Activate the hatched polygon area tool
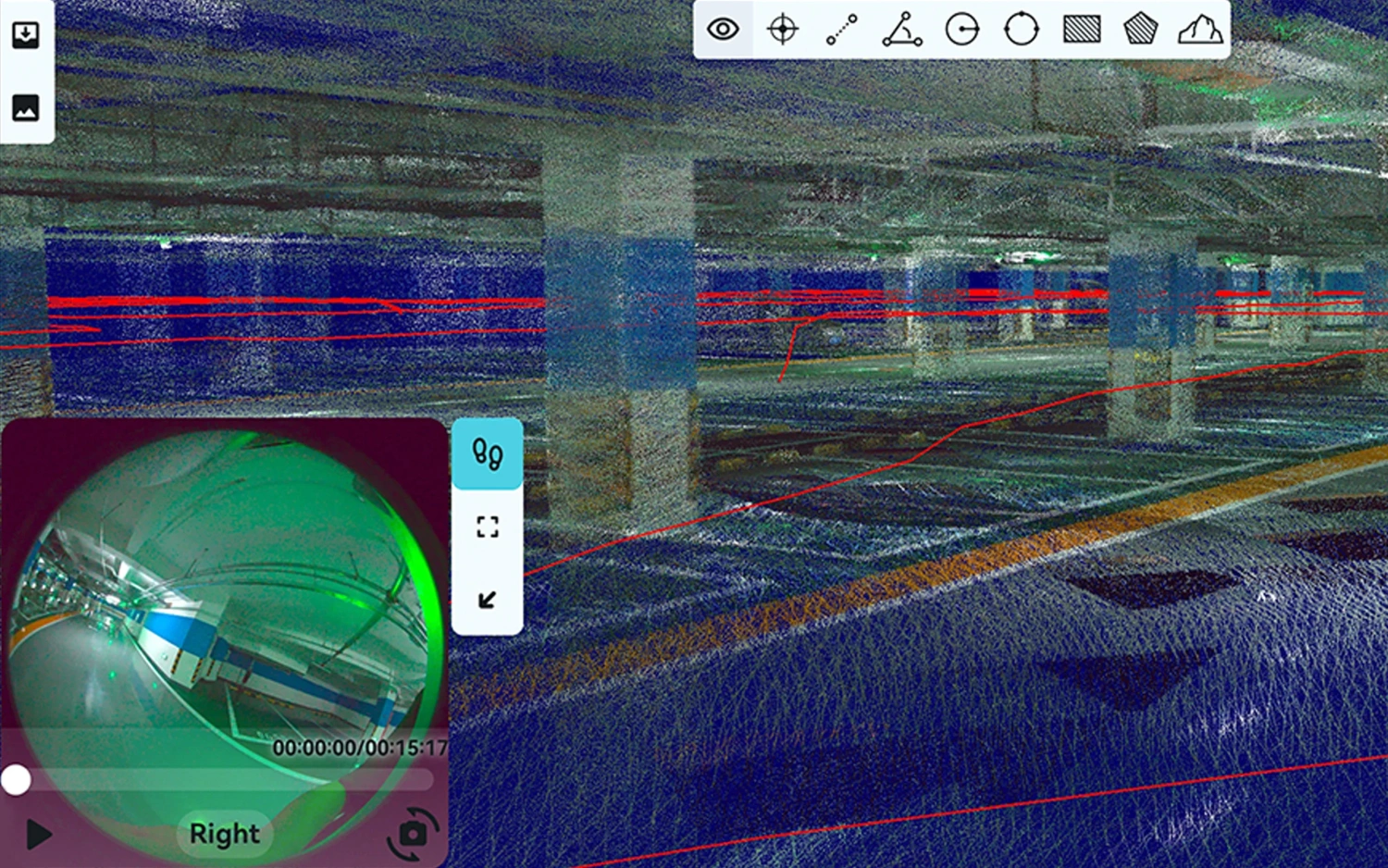Image resolution: width=1388 pixels, height=868 pixels. (x=1140, y=30)
